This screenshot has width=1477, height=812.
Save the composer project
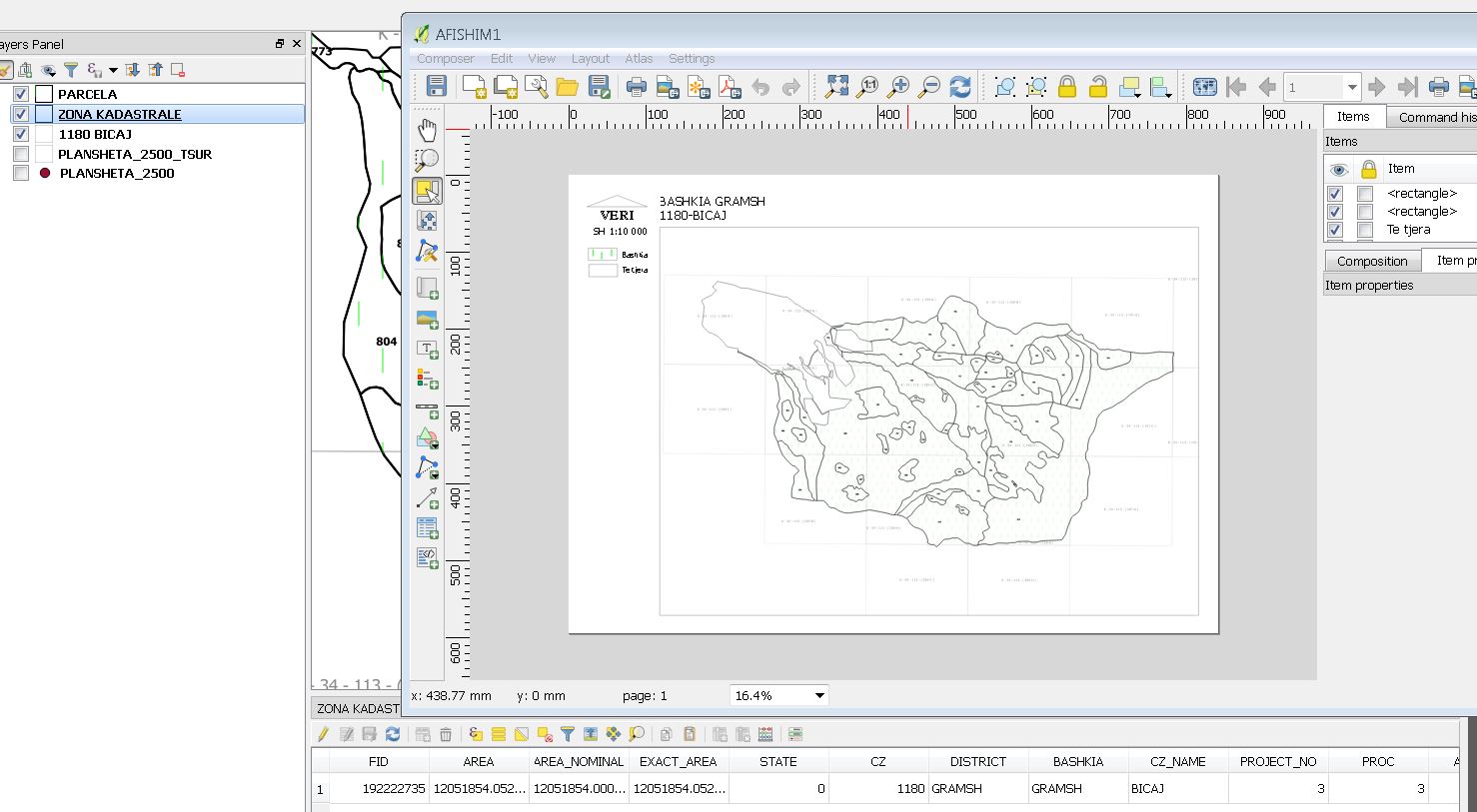pyautogui.click(x=436, y=87)
